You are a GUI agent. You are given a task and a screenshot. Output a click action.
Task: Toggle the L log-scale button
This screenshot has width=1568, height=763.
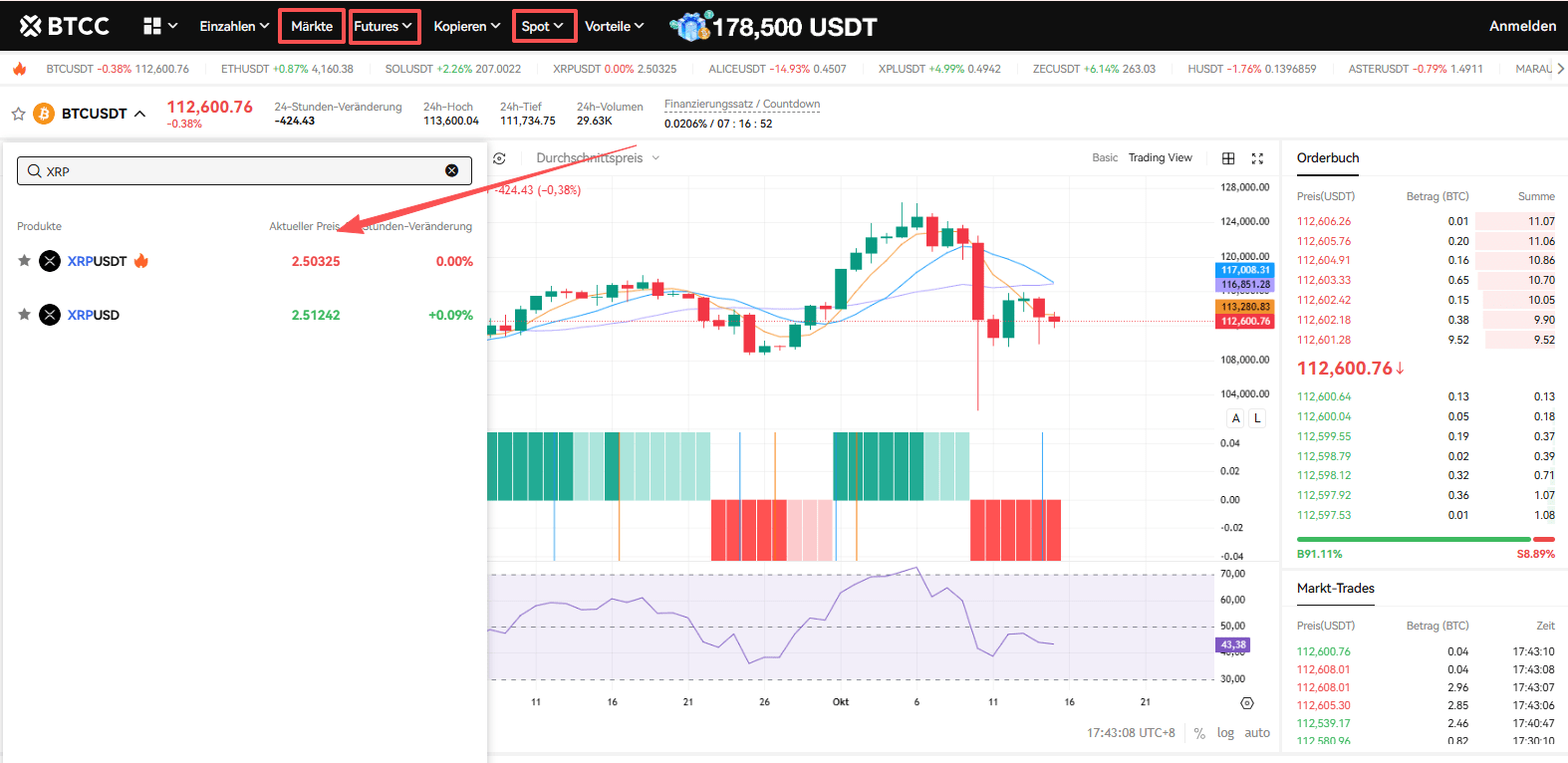1257,418
